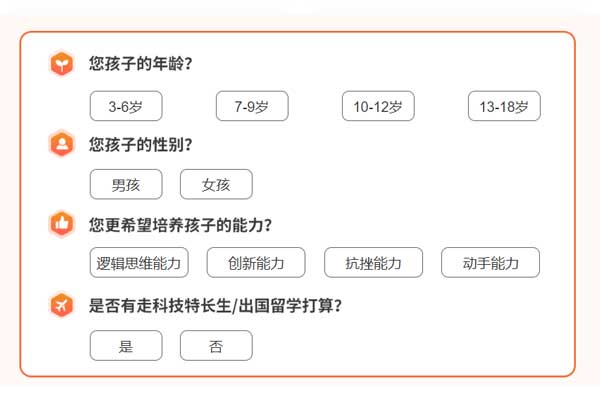Answer 否 to the study-abroad question
The width and height of the screenshot is (600, 400).
[216, 346]
